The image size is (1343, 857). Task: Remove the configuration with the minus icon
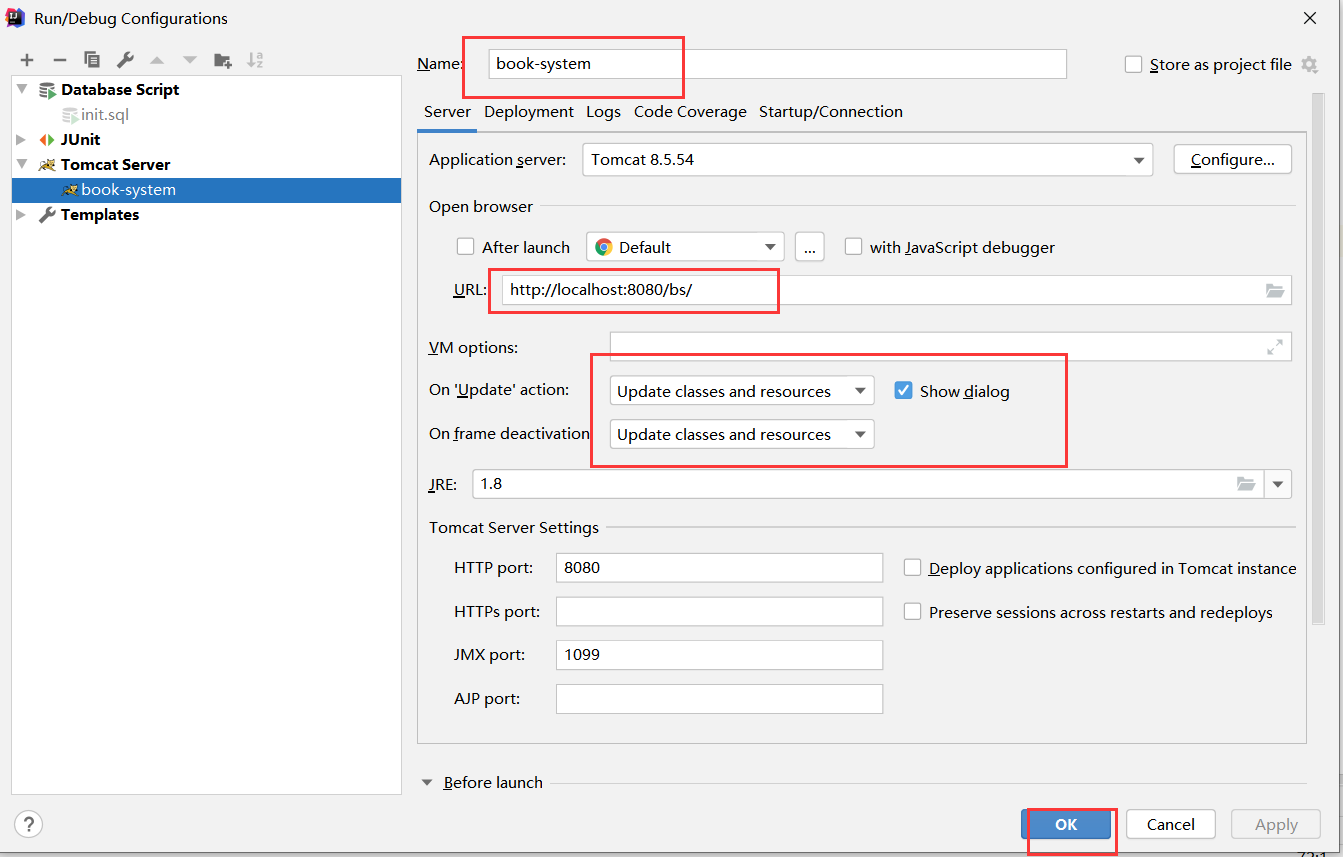(59, 60)
